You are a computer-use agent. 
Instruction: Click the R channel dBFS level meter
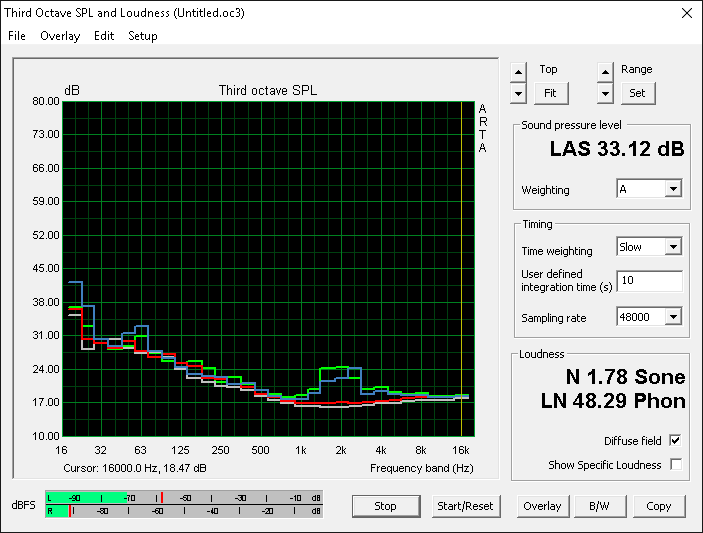(184, 511)
